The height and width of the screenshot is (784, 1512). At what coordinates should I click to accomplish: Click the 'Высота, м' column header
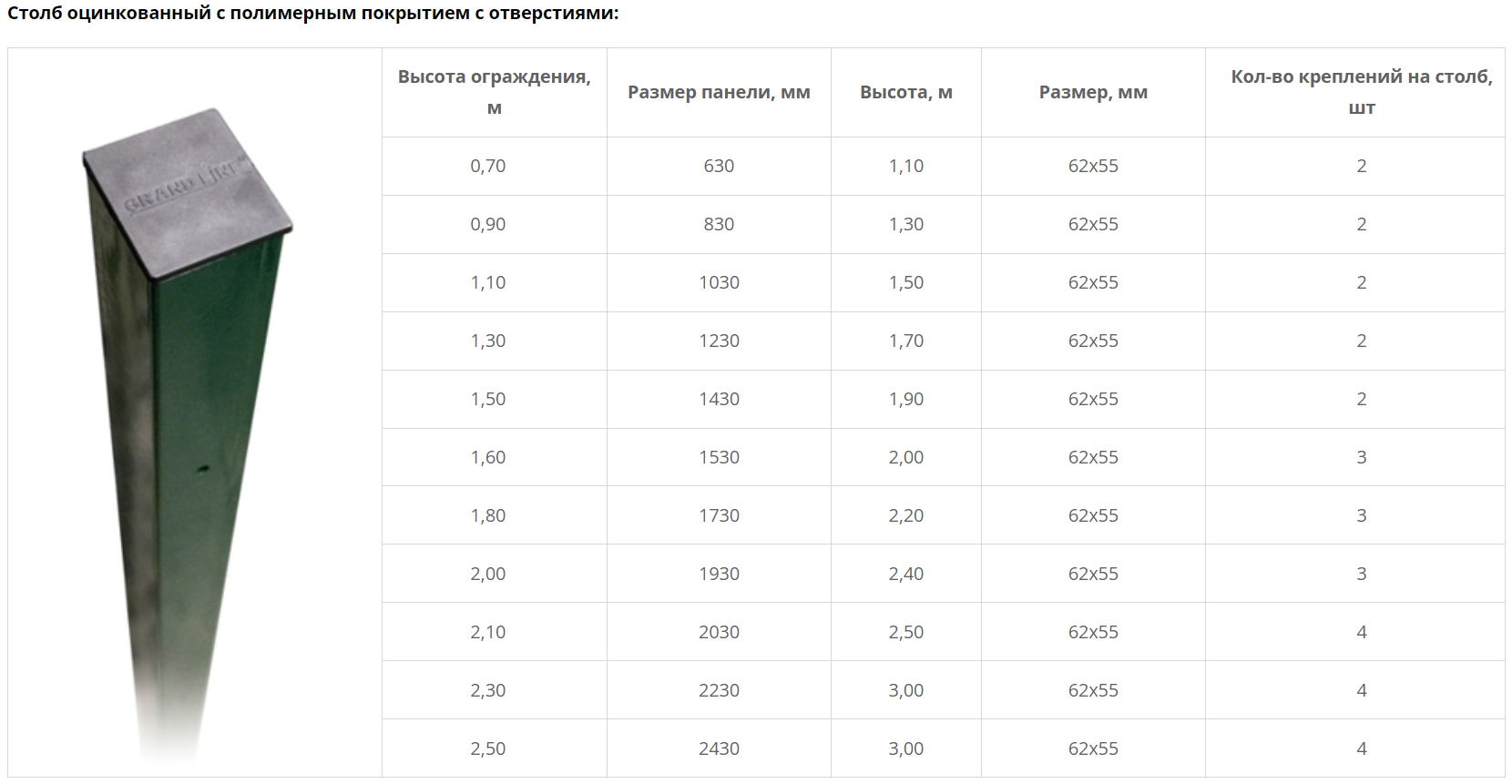click(906, 92)
